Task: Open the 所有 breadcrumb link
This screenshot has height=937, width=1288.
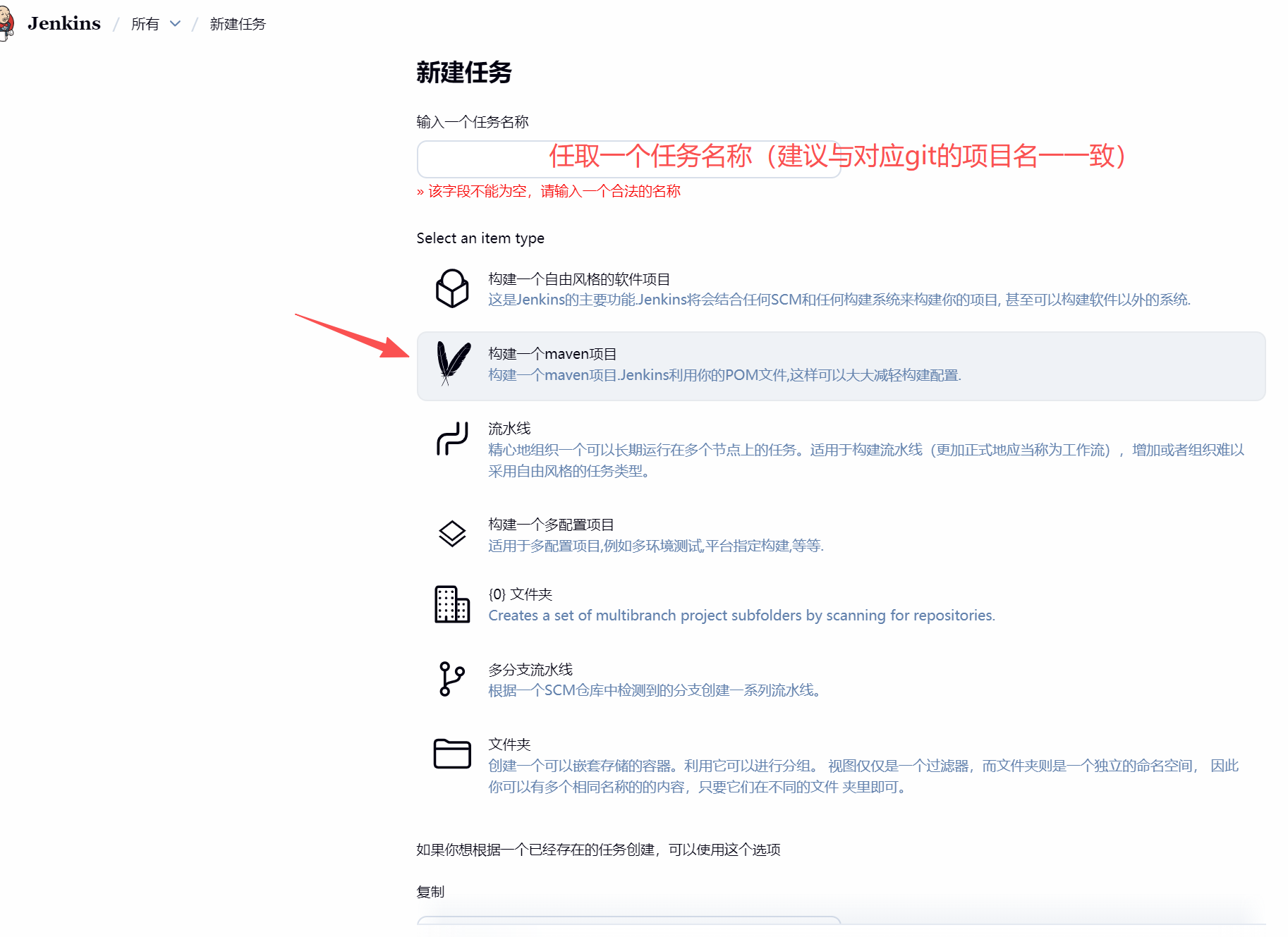Action: point(145,24)
